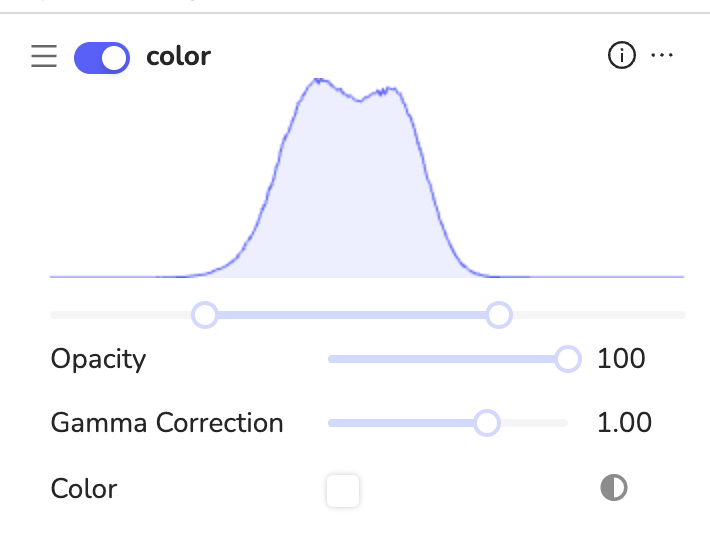Image resolution: width=710 pixels, height=544 pixels.
Task: Click the Gamma Correction label
Action: tap(167, 423)
